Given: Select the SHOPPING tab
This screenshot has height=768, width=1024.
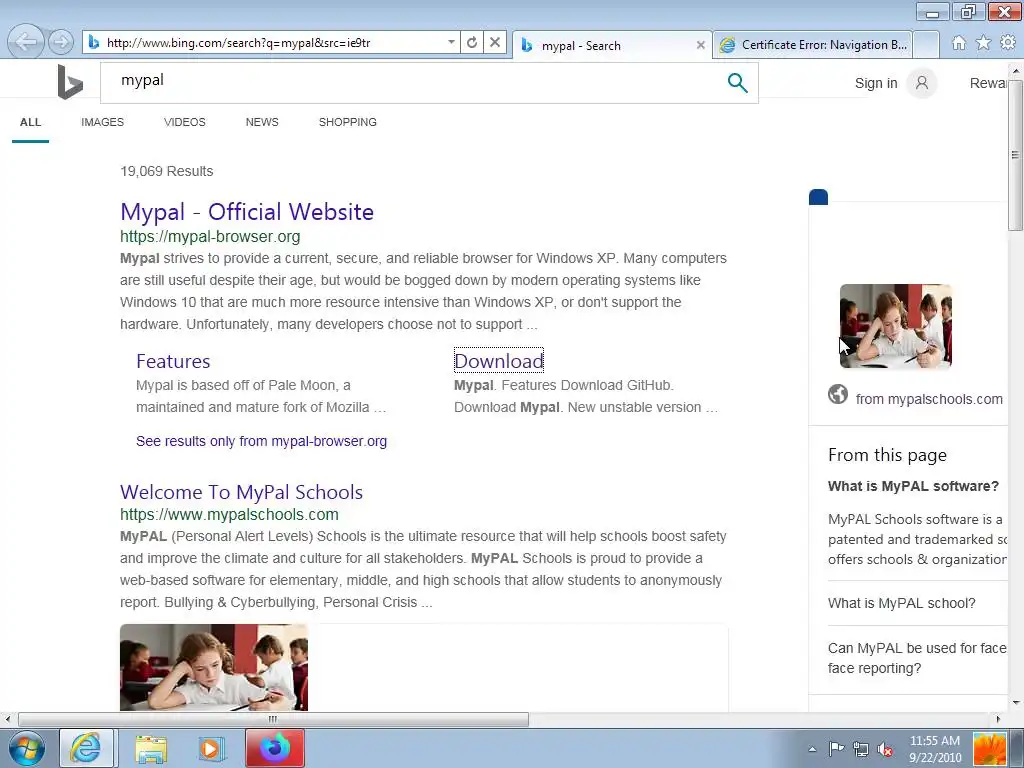Looking at the screenshot, I should (x=347, y=122).
